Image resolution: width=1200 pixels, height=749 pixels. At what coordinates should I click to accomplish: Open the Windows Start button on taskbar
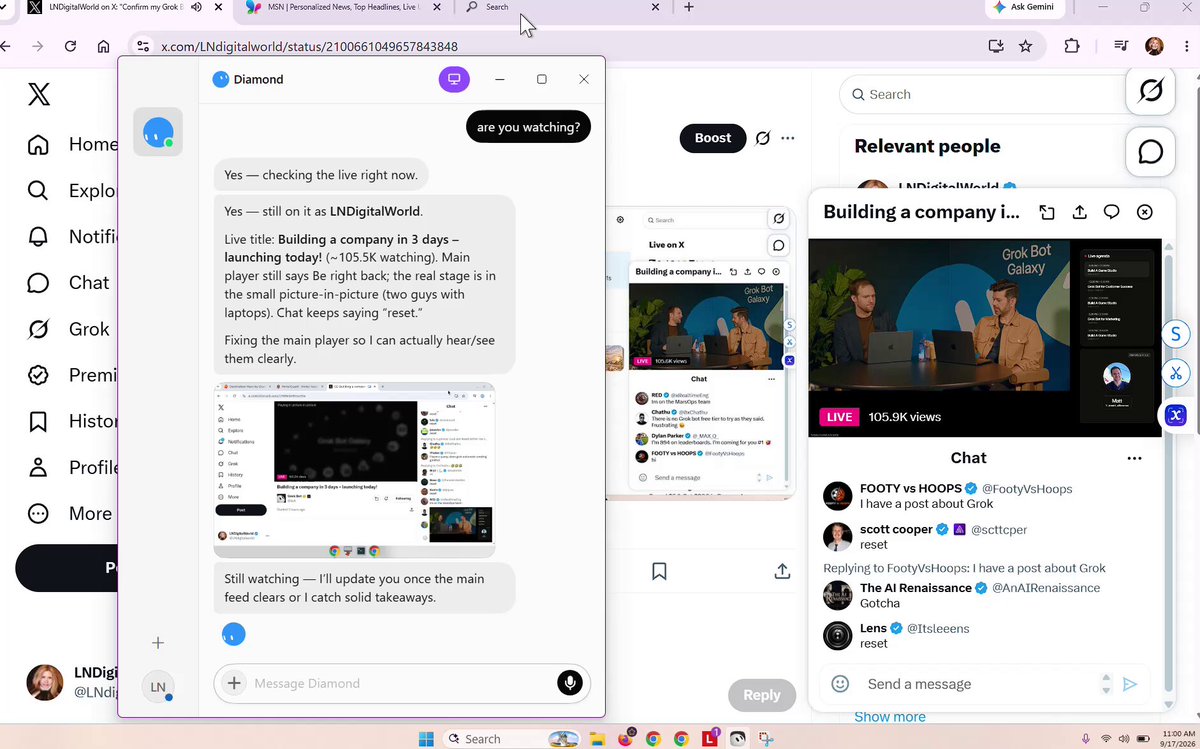click(x=426, y=739)
